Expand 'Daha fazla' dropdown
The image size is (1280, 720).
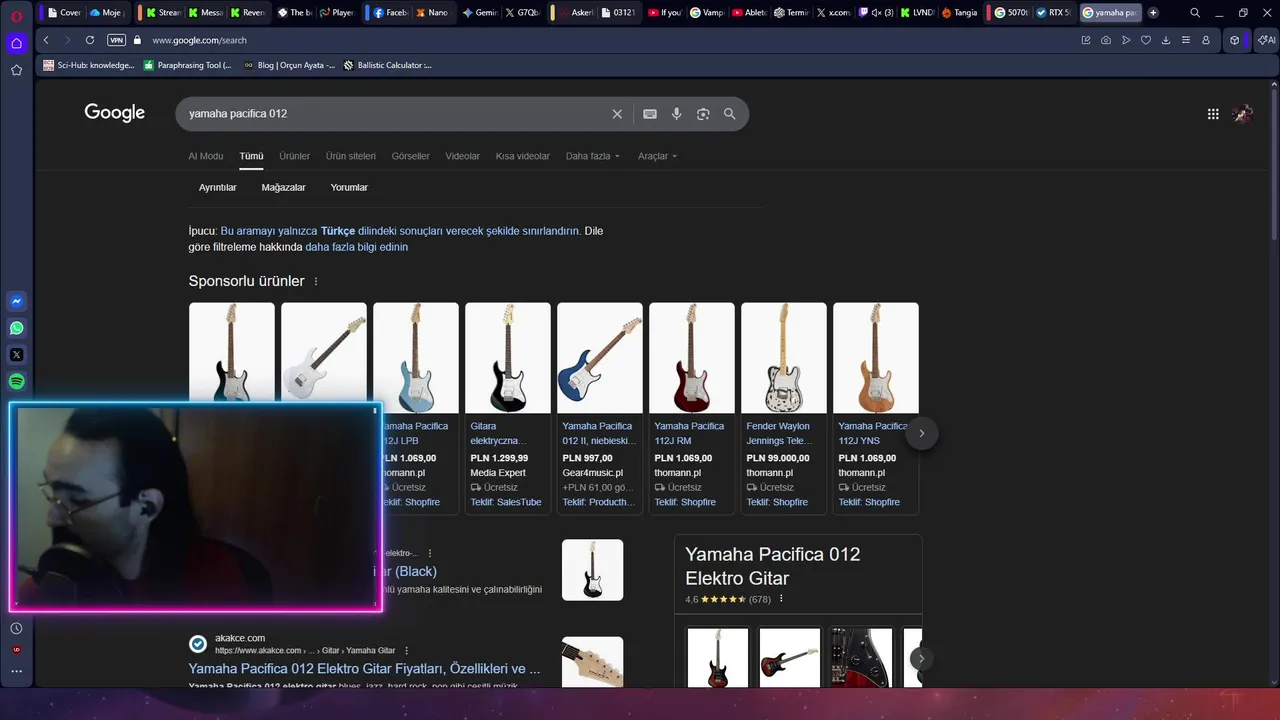pos(593,156)
